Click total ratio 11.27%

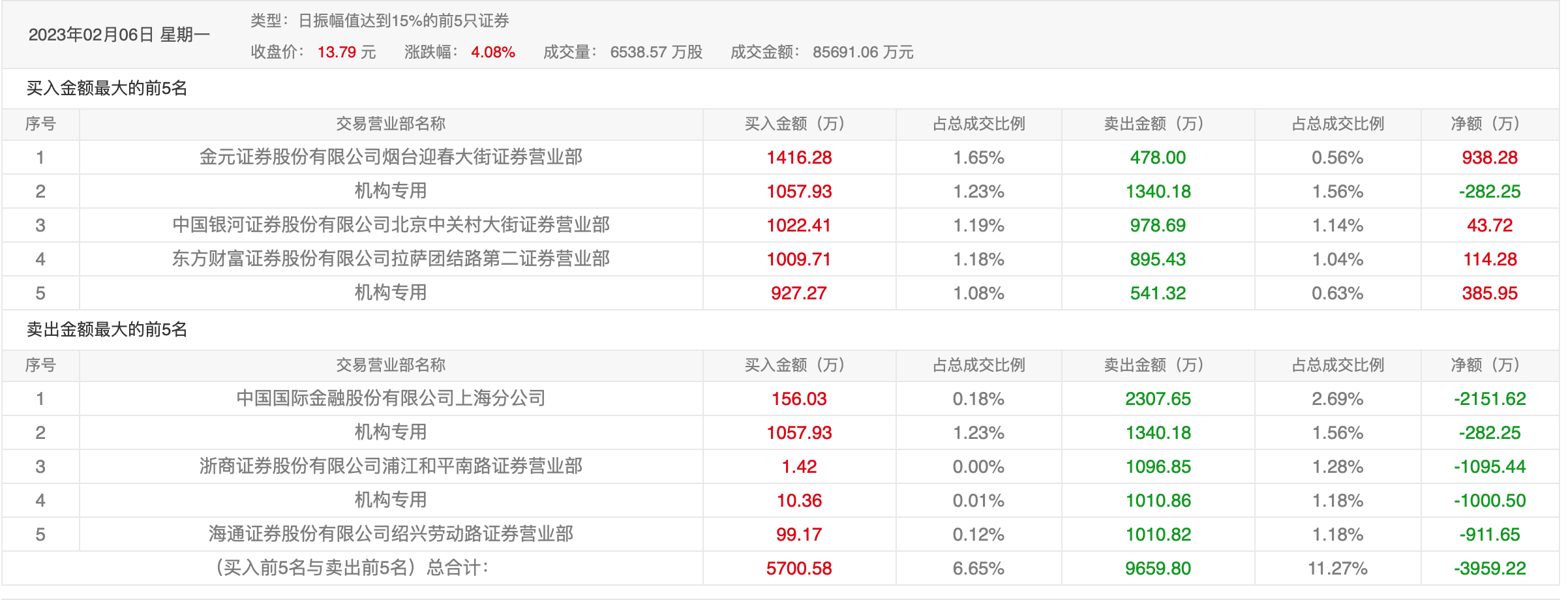tap(1337, 568)
